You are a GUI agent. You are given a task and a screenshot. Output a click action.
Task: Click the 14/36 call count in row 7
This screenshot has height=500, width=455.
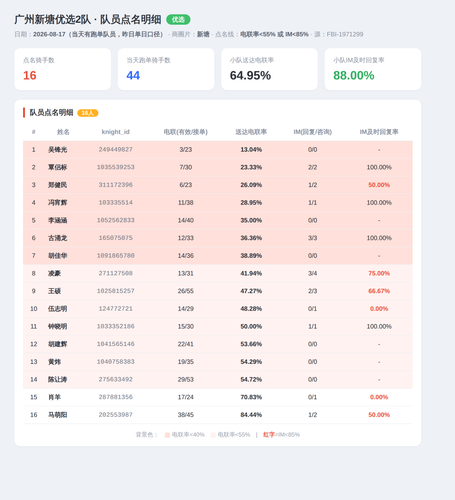[186, 256]
